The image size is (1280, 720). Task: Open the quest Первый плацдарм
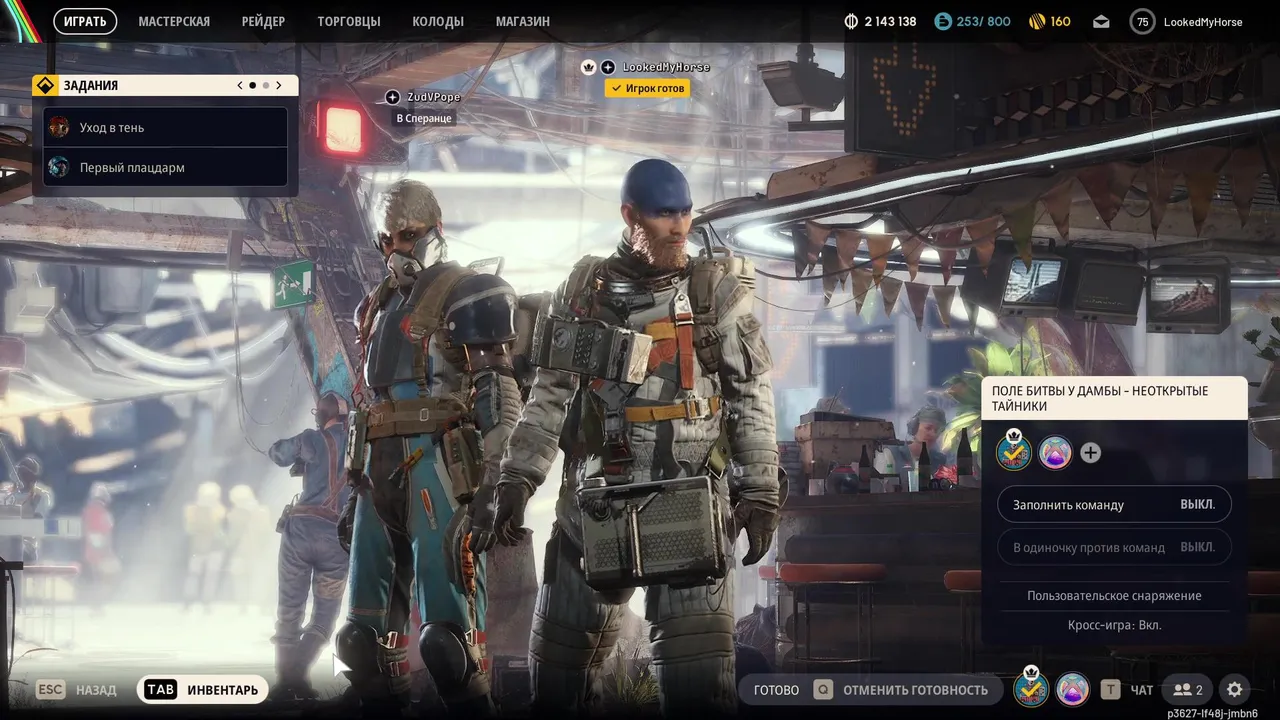click(165, 167)
